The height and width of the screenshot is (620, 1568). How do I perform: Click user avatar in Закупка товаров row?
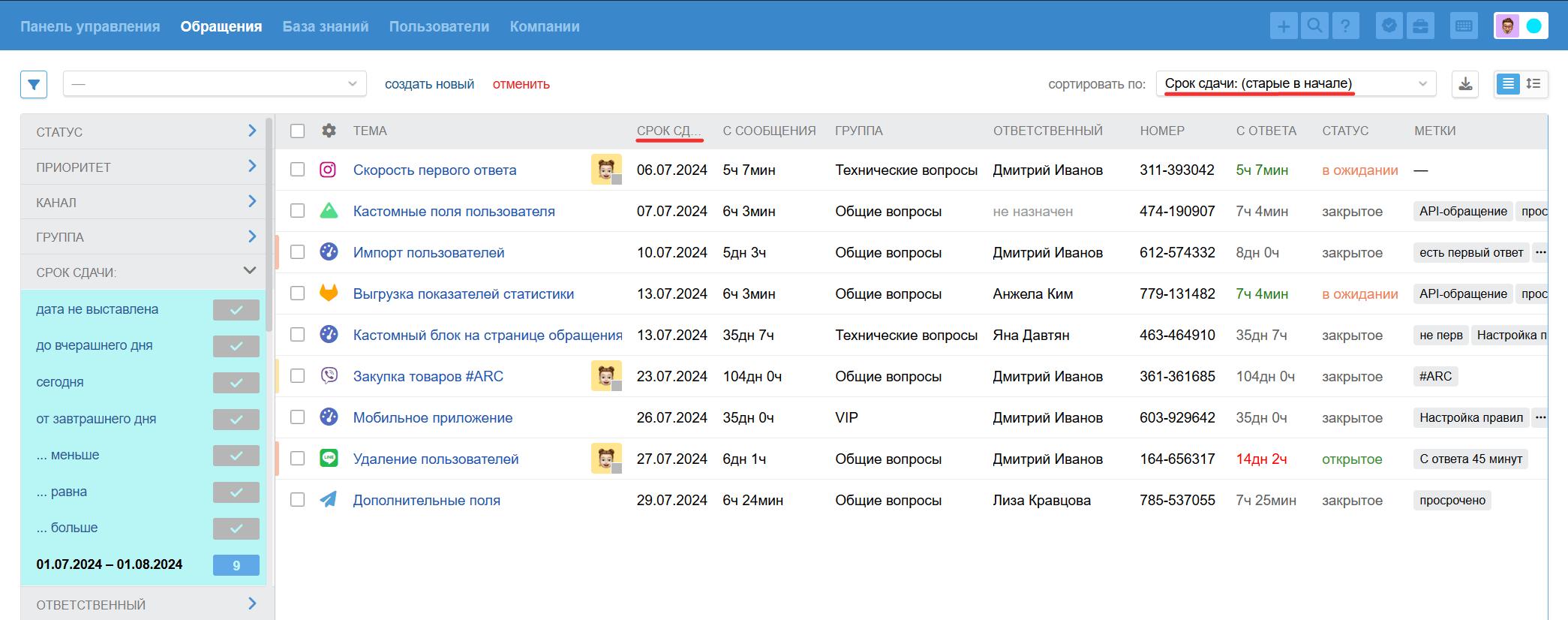coord(606,376)
